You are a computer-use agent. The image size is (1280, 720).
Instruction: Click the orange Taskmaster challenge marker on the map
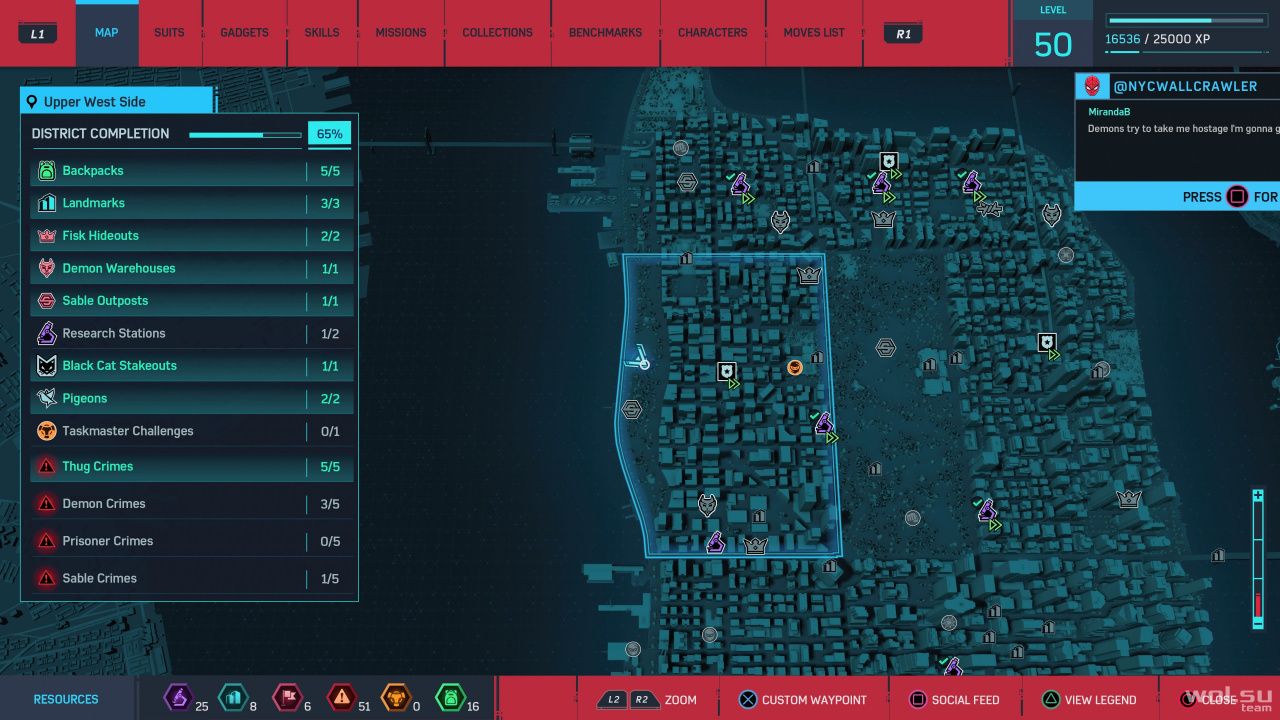[x=795, y=367]
